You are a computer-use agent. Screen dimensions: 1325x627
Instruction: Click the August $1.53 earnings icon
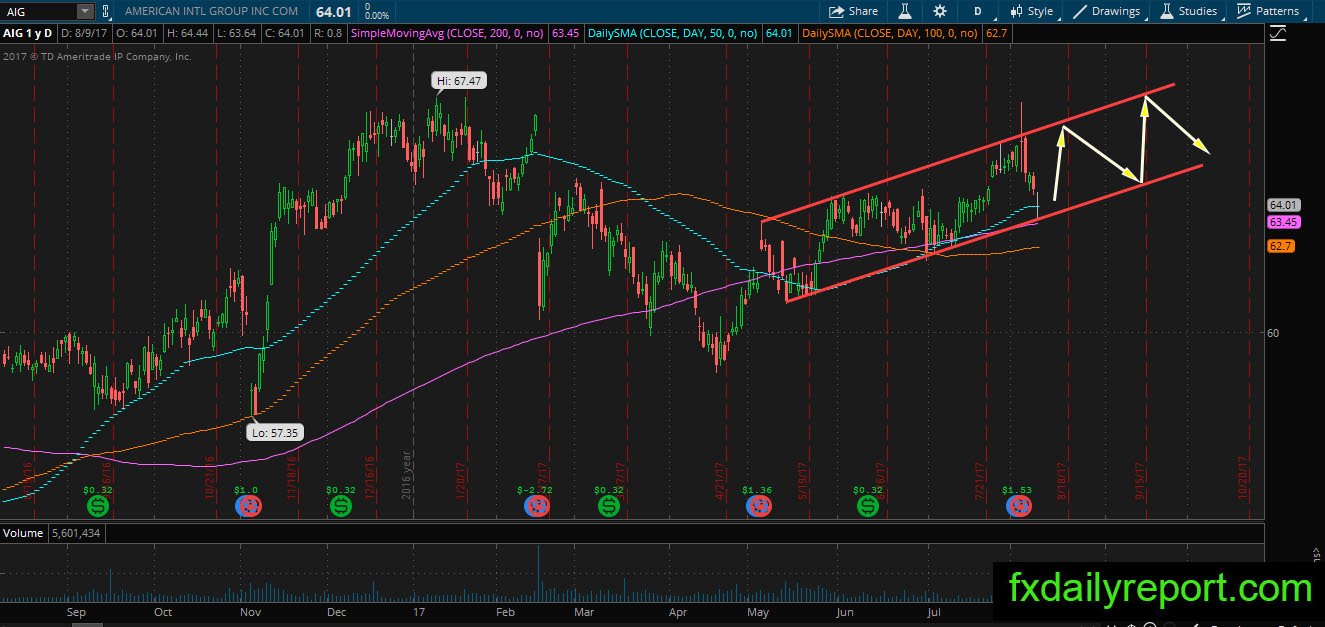tap(1017, 507)
